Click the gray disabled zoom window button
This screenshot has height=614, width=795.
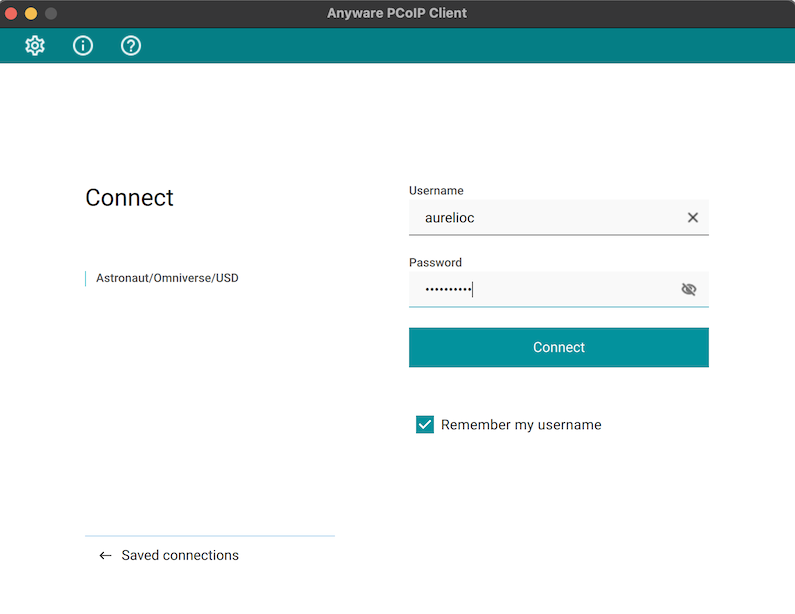[51, 13]
